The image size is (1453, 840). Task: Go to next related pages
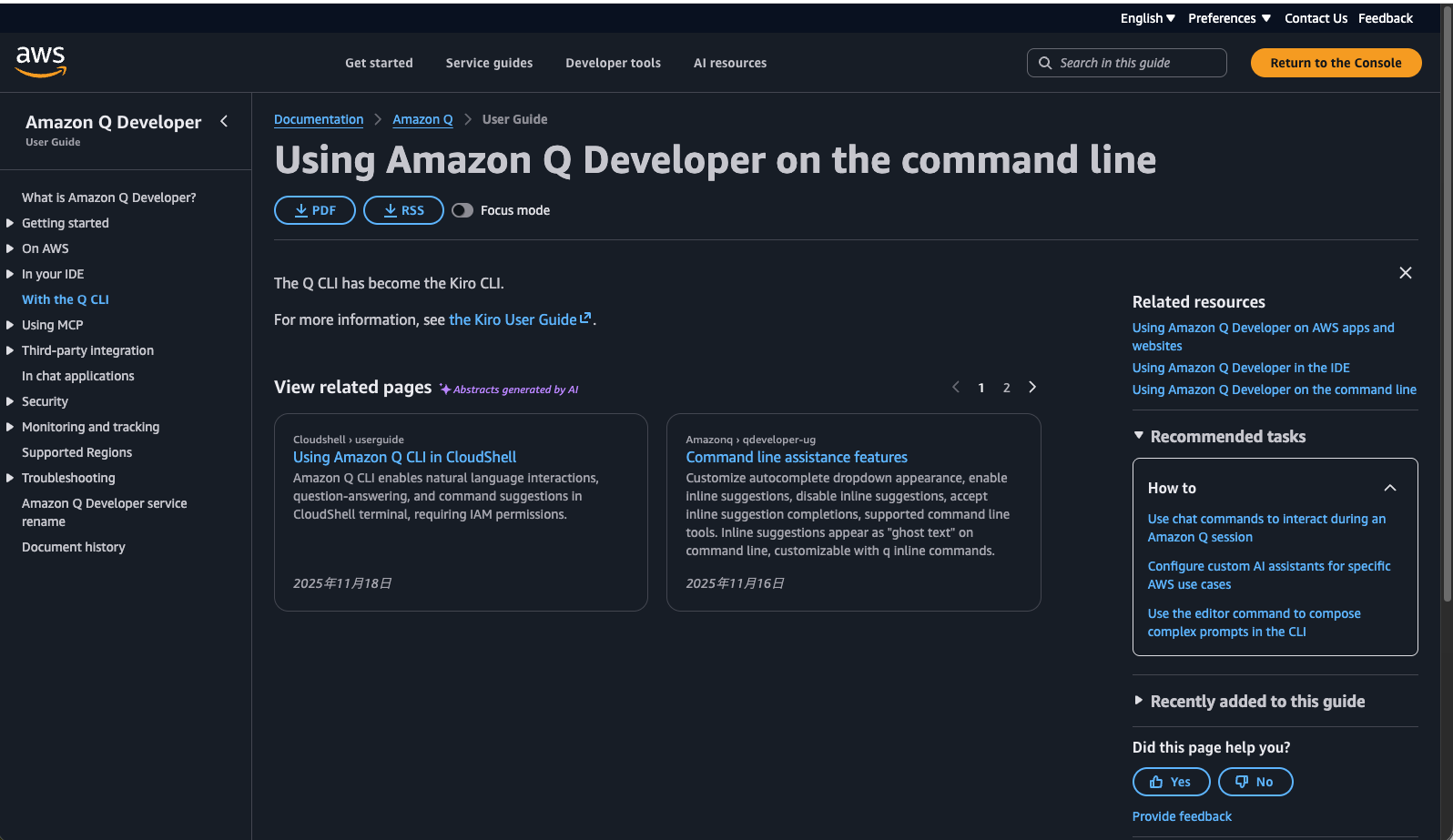pyautogui.click(x=1032, y=387)
